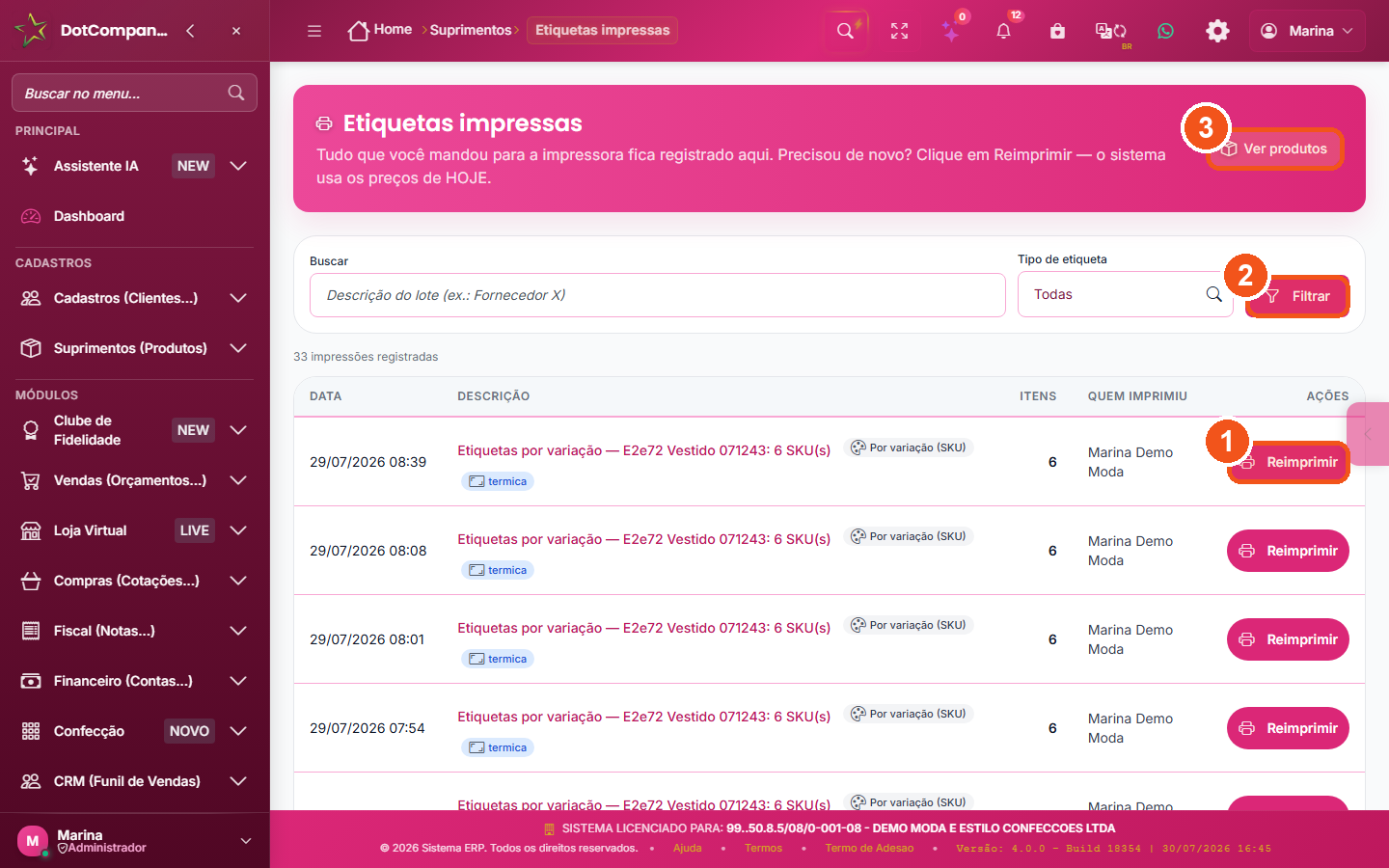This screenshot has height=868, width=1389.
Task: Open the Termos footer link
Action: tap(763, 849)
